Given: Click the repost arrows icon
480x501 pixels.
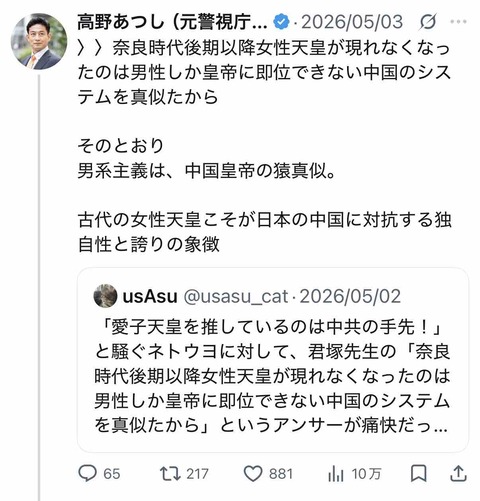Looking at the screenshot, I should pyautogui.click(x=170, y=473).
